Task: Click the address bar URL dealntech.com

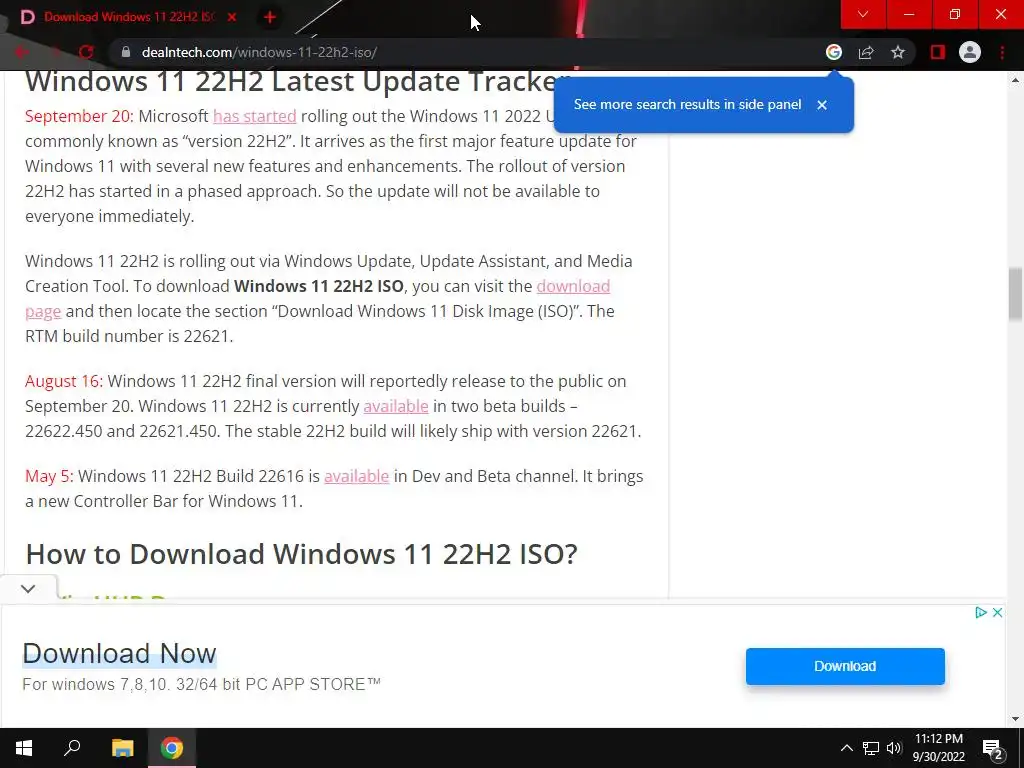Action: pyautogui.click(x=259, y=52)
